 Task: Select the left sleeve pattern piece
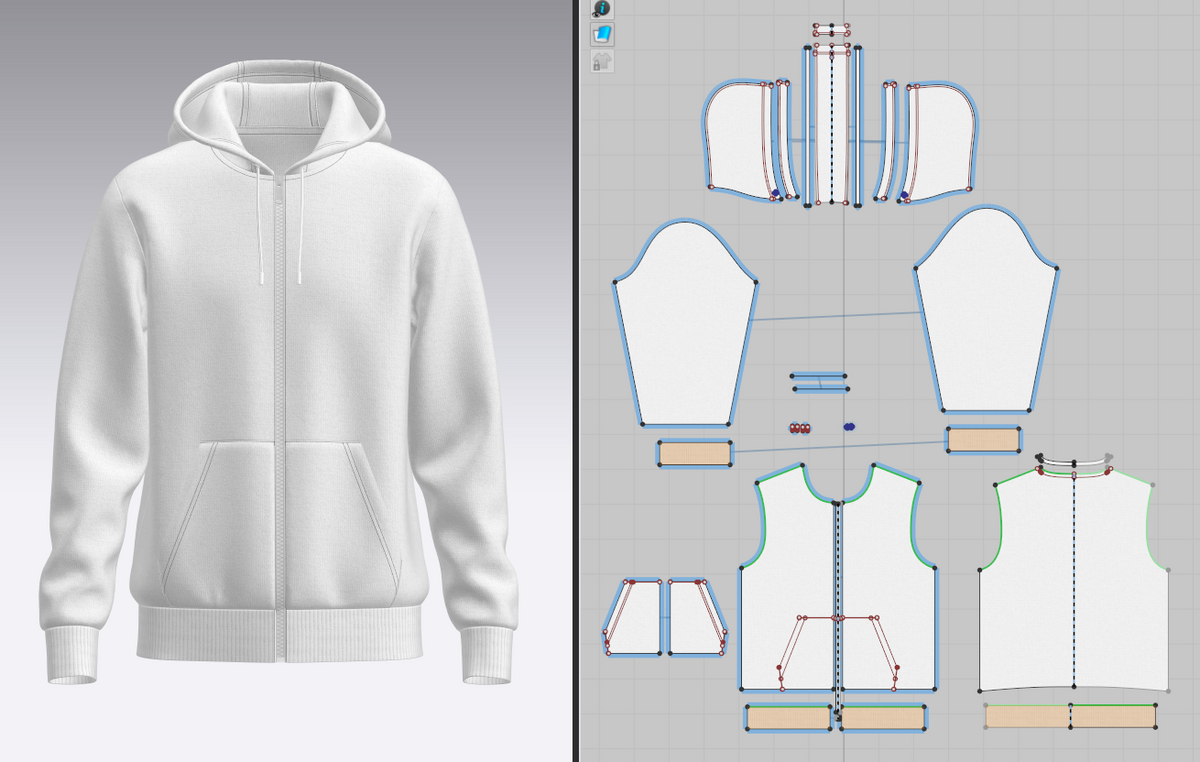[x=685, y=325]
